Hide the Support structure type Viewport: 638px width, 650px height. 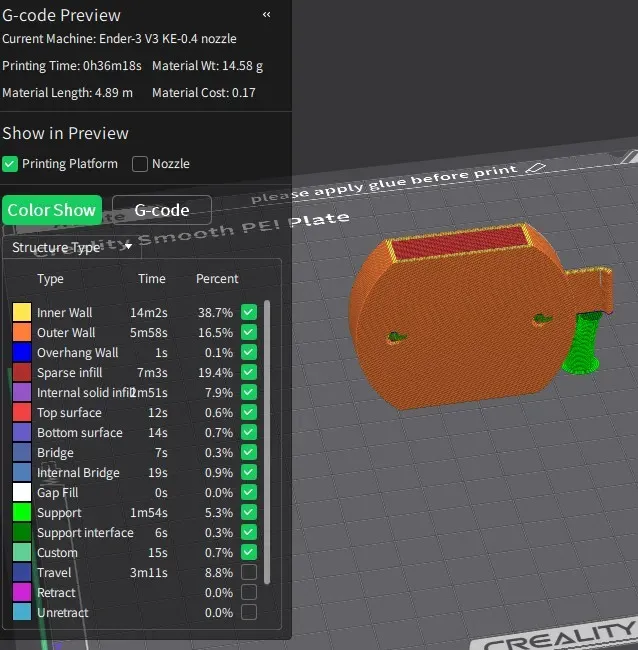(249, 512)
